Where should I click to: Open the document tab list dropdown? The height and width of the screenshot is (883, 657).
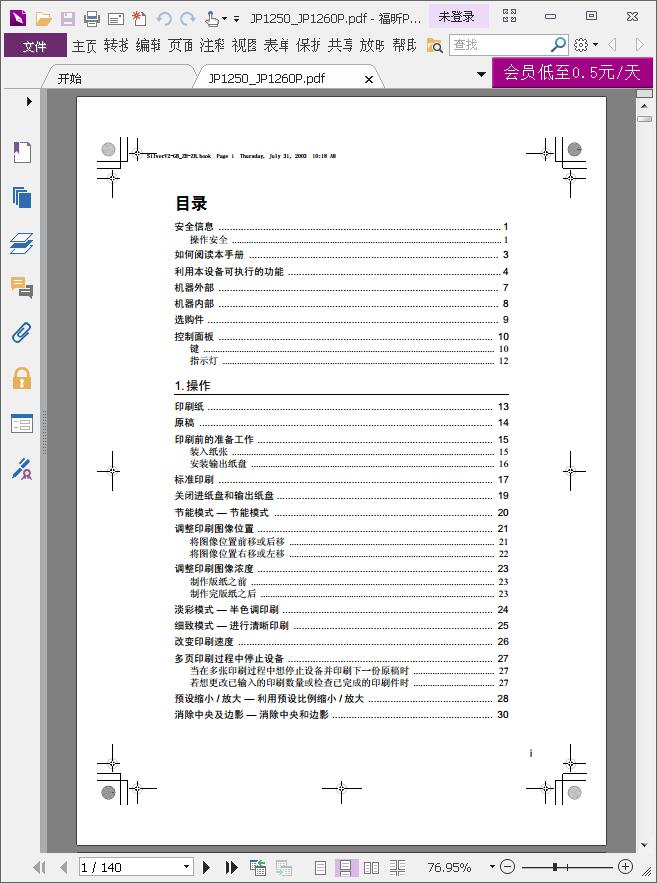(x=481, y=74)
